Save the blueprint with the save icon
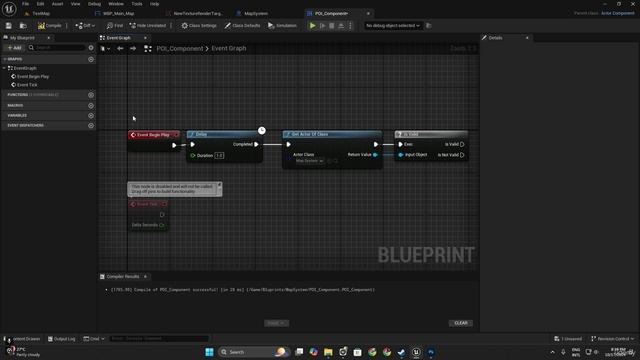This screenshot has height=360, width=640. click(x=9, y=26)
